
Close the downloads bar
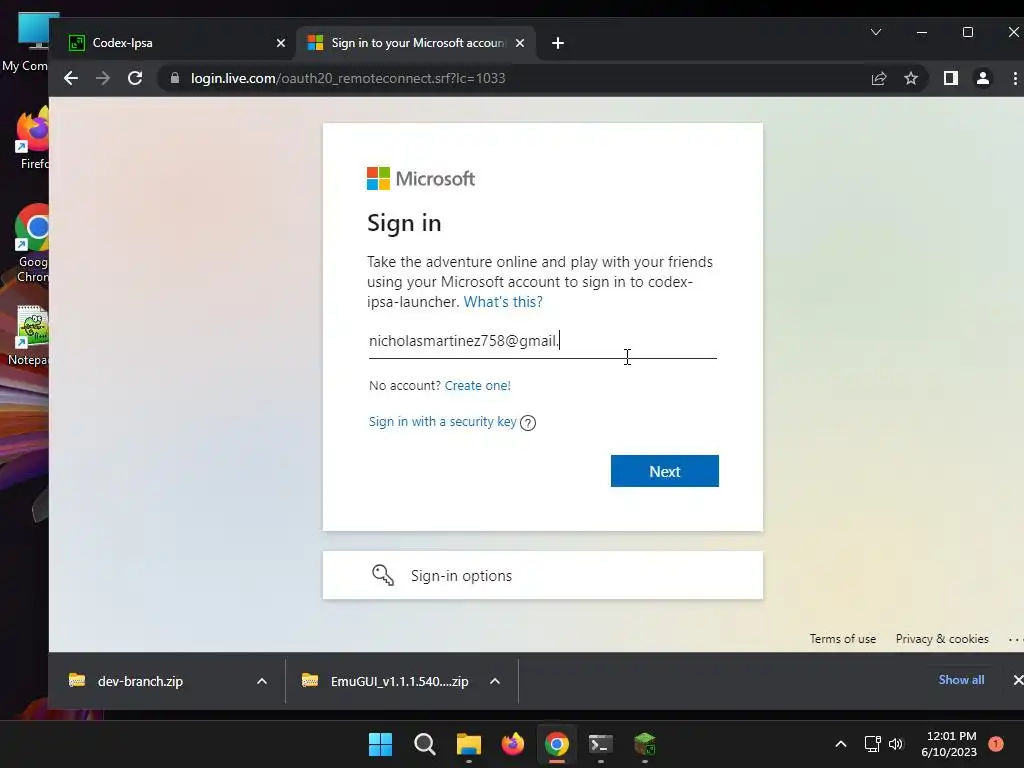[1017, 680]
